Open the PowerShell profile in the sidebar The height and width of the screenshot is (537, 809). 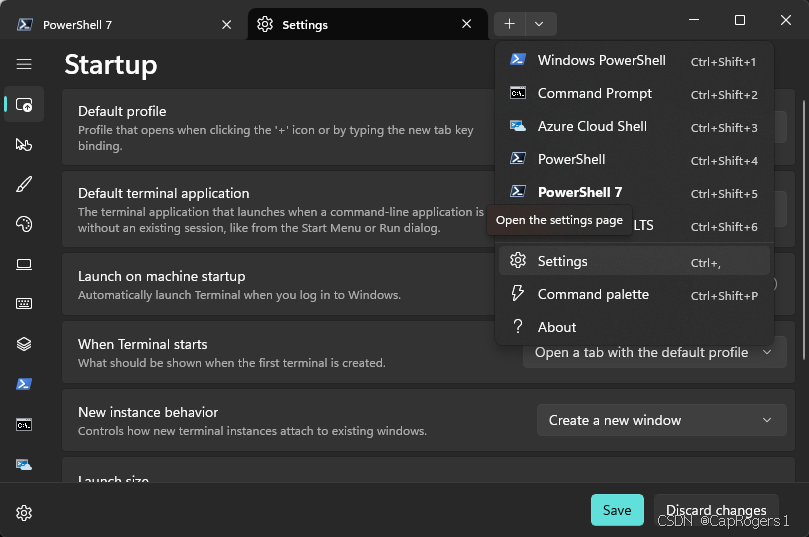point(24,384)
